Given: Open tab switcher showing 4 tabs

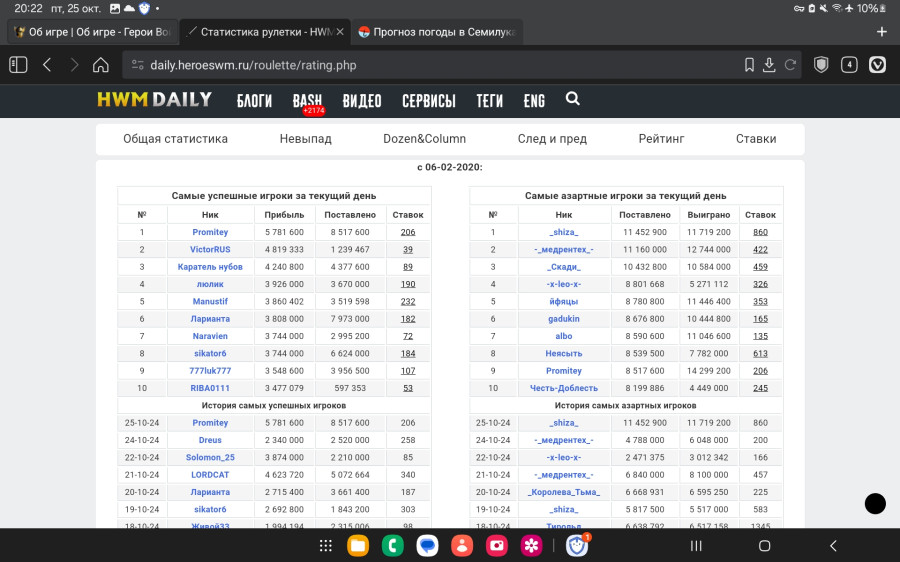Looking at the screenshot, I should [849, 65].
